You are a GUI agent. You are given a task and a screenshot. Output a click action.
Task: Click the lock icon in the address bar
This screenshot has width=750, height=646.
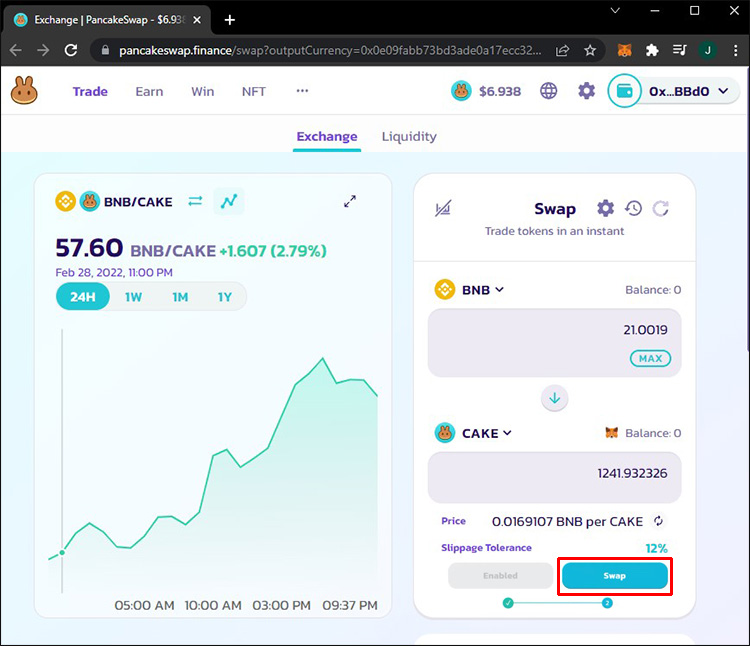click(x=105, y=50)
